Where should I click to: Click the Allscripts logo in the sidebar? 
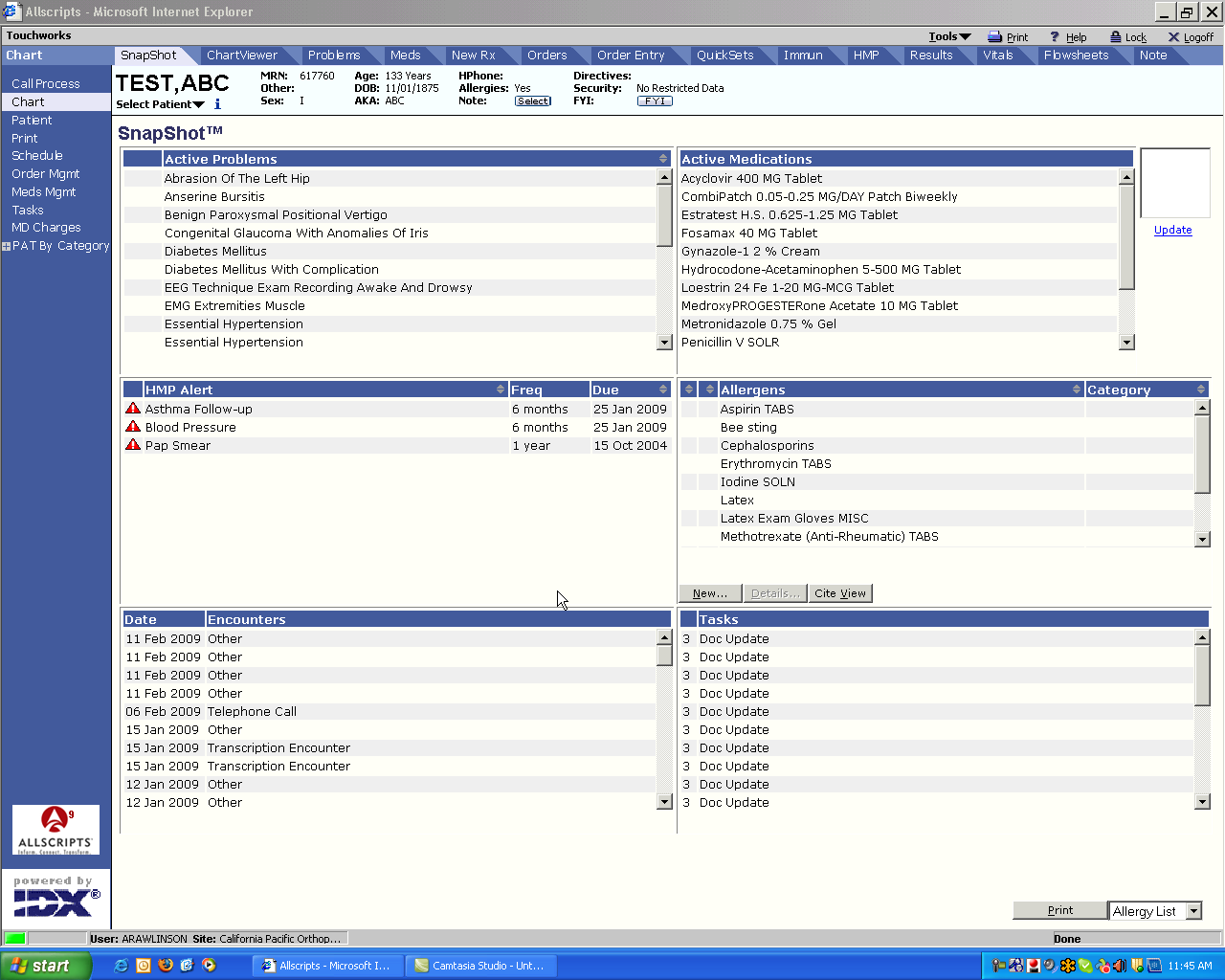[56, 829]
